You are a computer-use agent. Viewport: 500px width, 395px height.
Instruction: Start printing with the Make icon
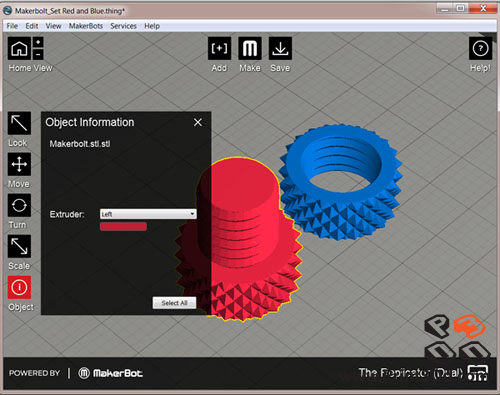[250, 48]
